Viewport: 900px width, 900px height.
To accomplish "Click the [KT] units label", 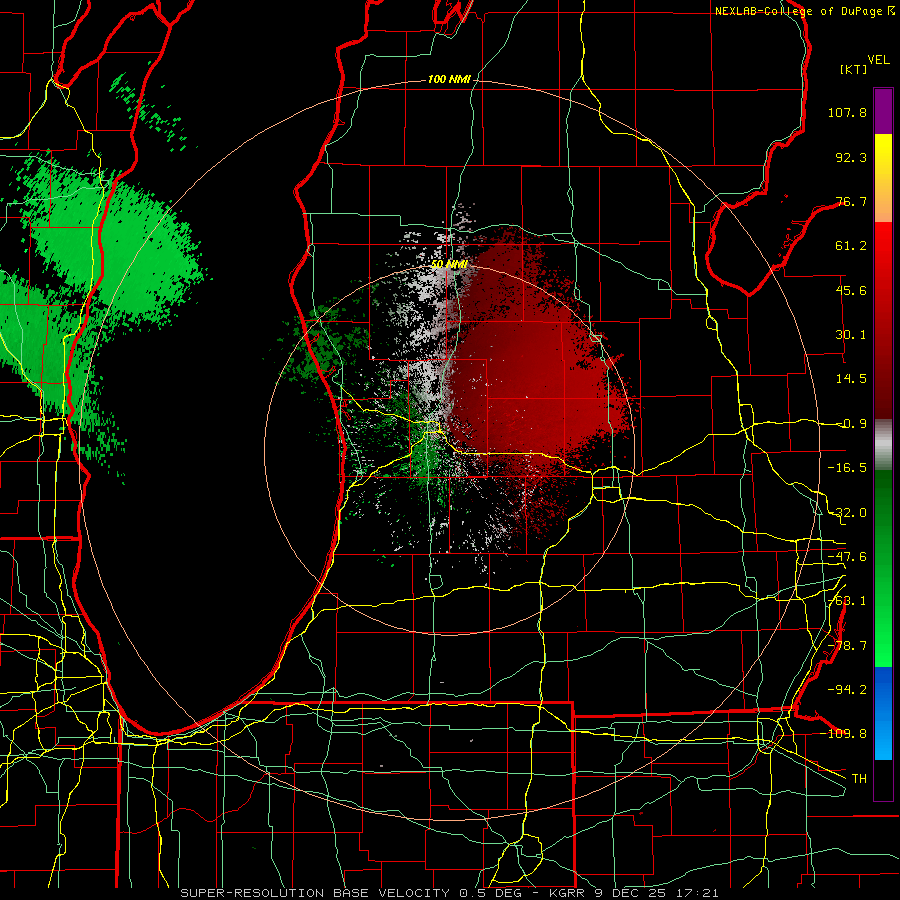I will pos(853,69).
